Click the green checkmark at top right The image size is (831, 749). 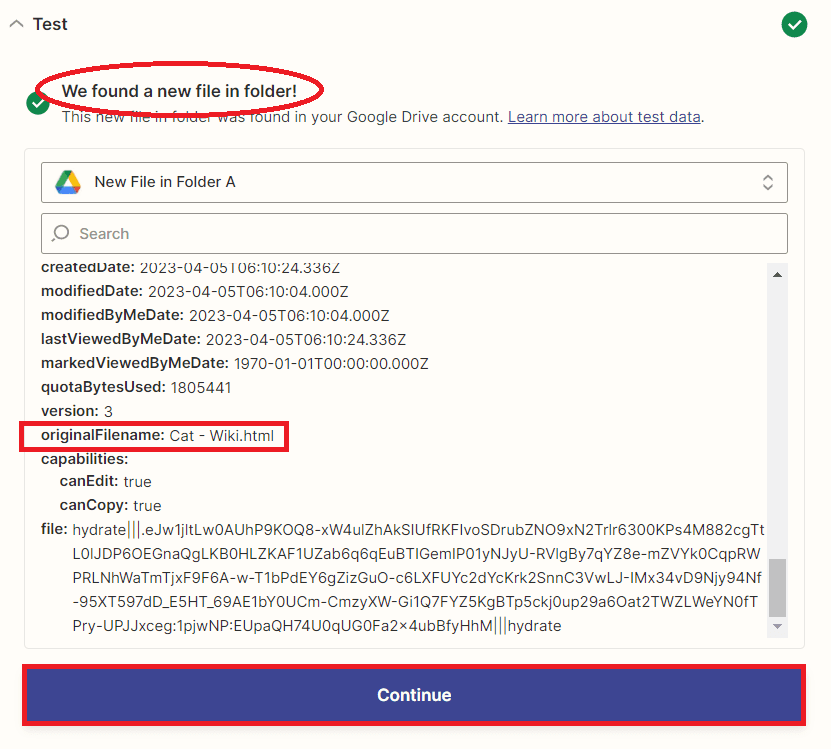point(794,24)
